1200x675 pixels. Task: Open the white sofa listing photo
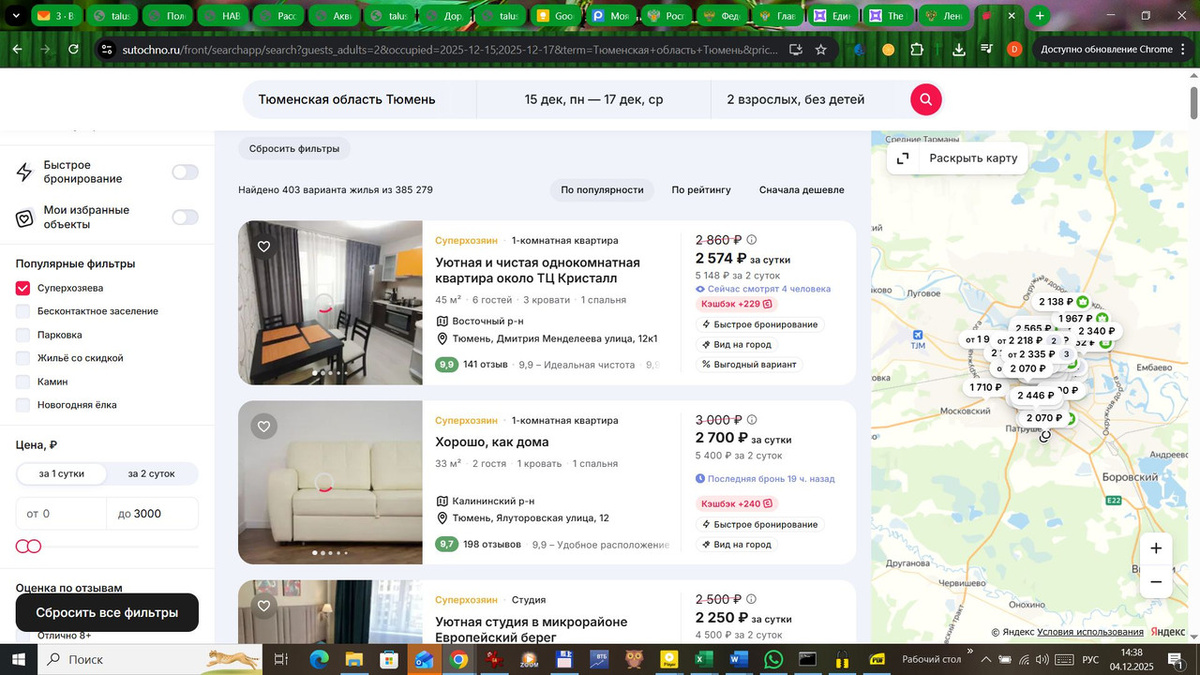coord(330,483)
